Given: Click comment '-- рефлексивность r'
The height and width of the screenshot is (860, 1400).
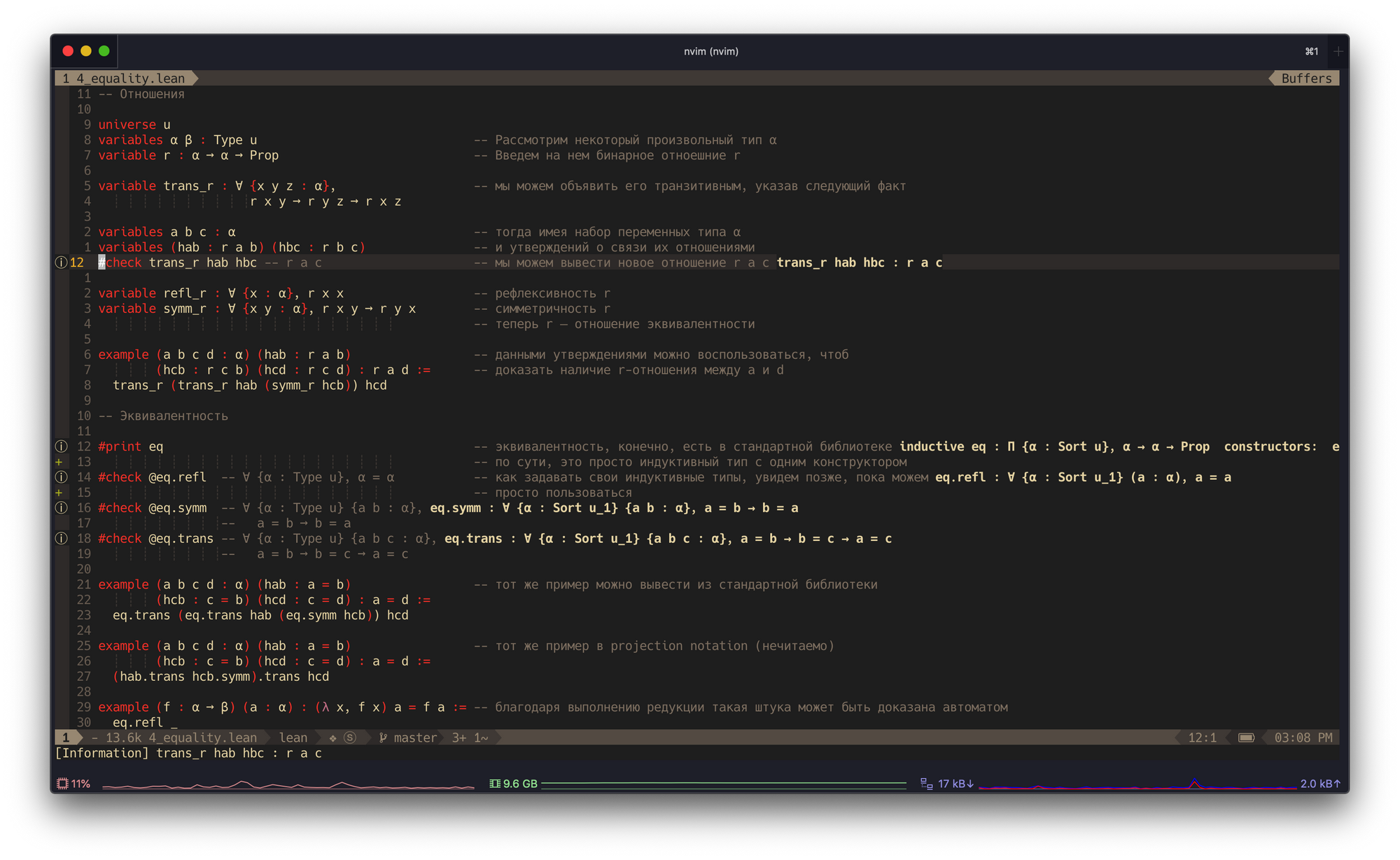Looking at the screenshot, I should click(x=542, y=294).
